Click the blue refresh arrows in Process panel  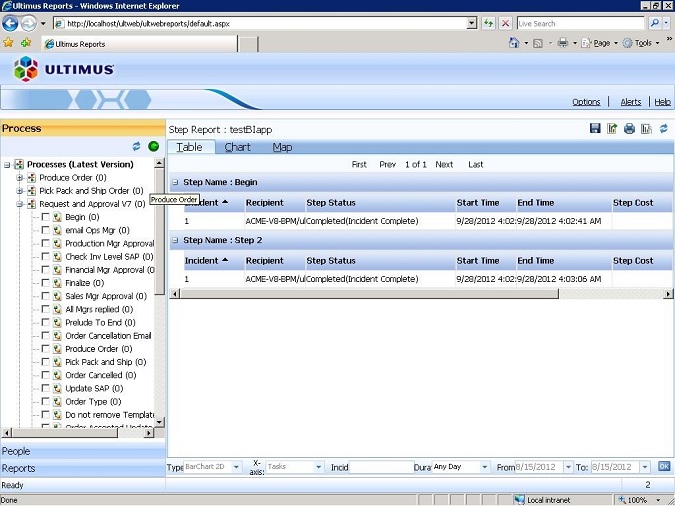(x=136, y=146)
